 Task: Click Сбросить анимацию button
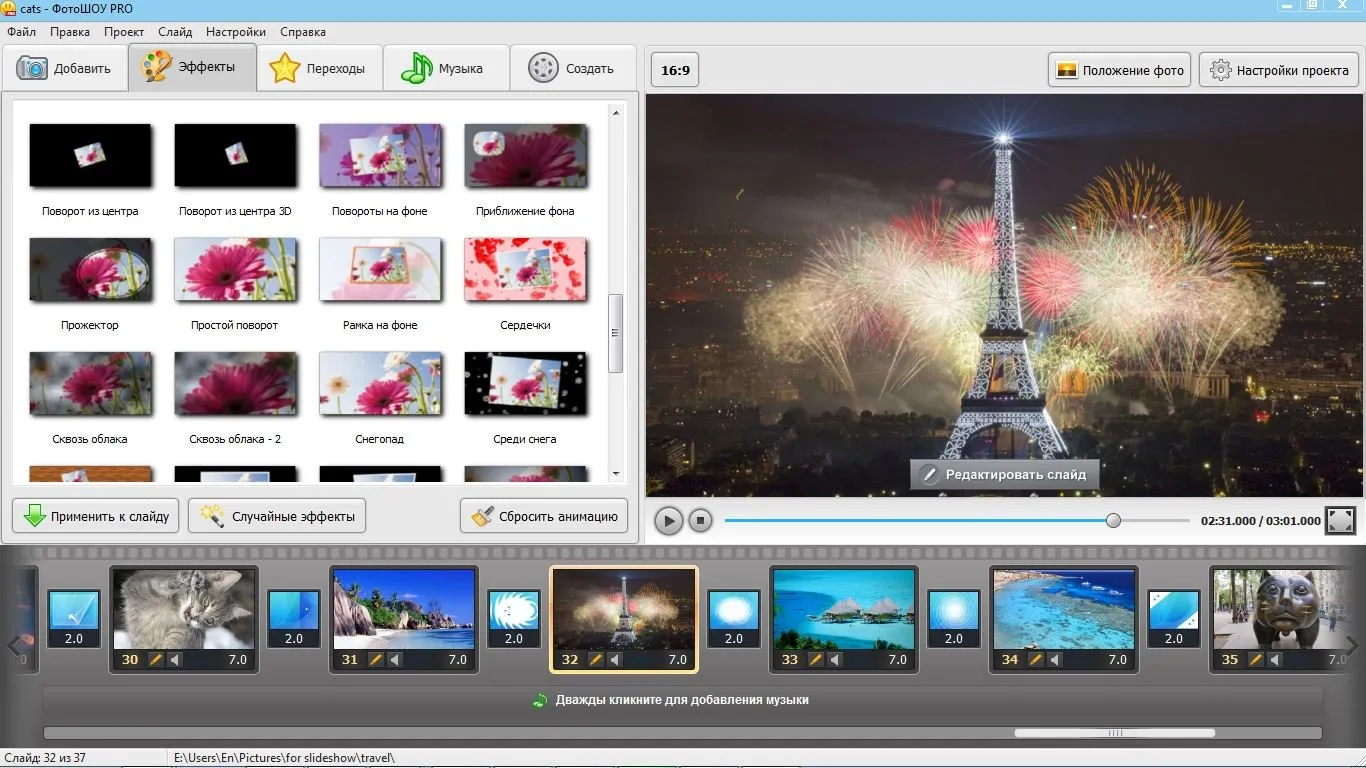click(x=544, y=516)
